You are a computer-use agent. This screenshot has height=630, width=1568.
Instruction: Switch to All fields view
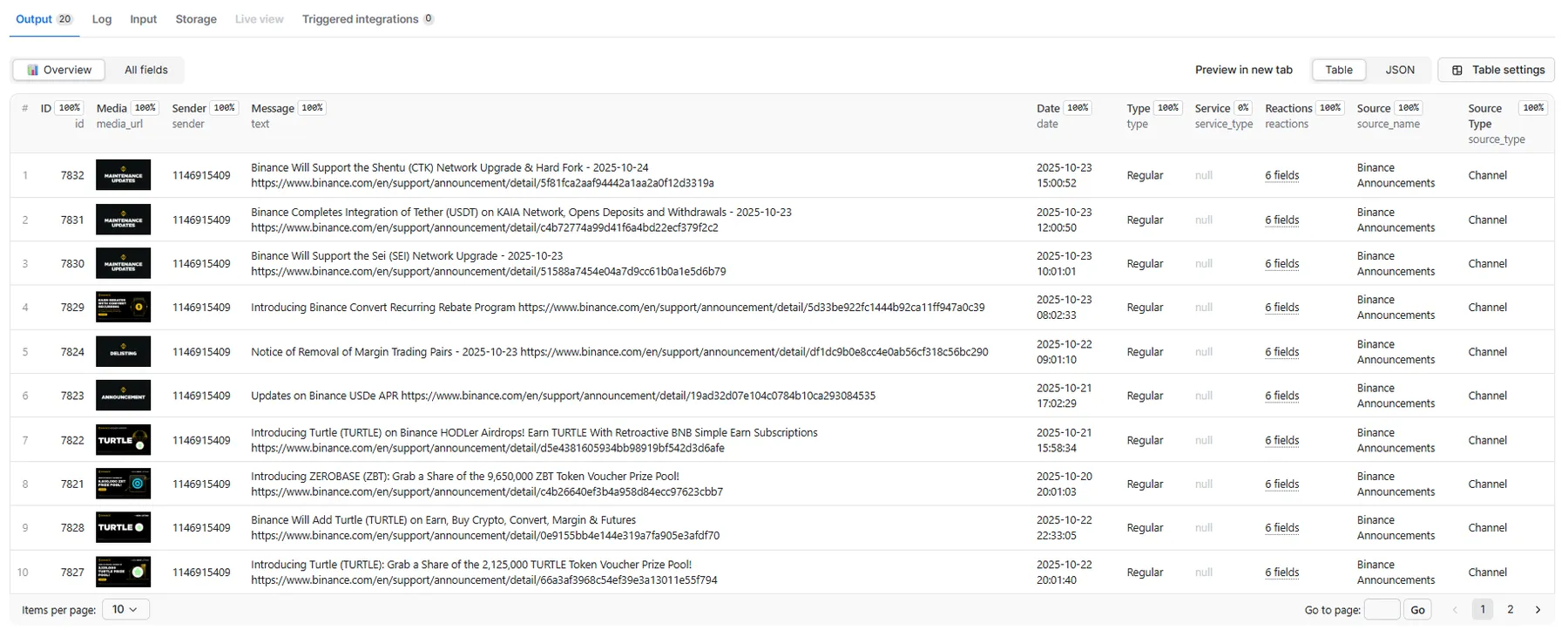pyautogui.click(x=145, y=70)
